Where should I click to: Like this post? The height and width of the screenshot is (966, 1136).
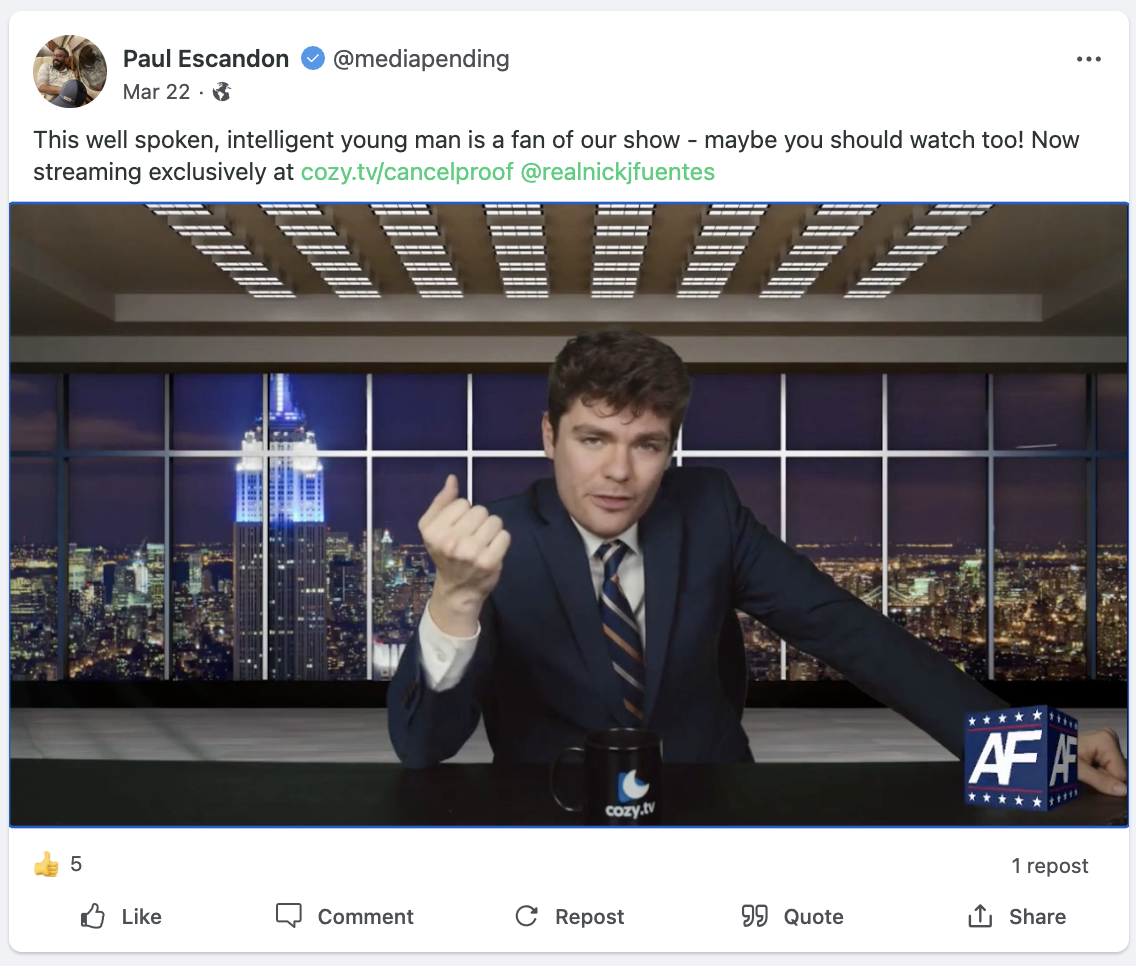[x=121, y=916]
